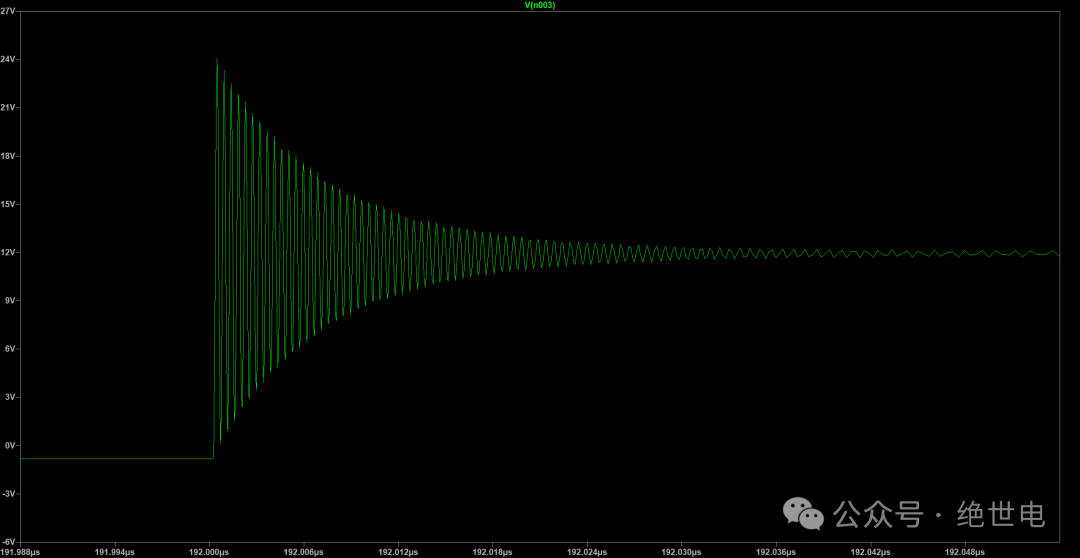Select the -6V label at axis bottom

[x=8, y=540]
